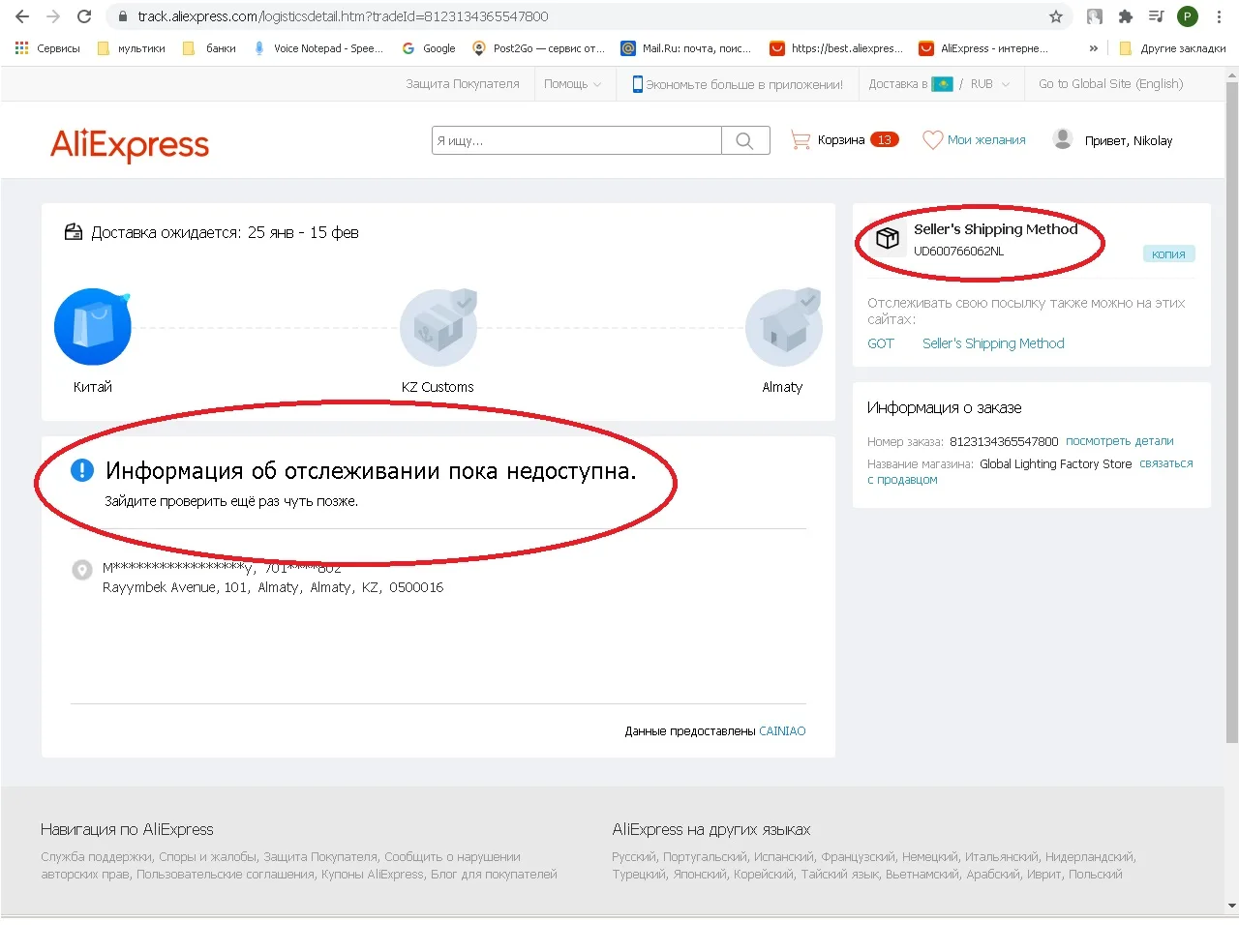Open the Сервисы apps shortcut
This screenshot has width=1239, height=952.
(47, 48)
